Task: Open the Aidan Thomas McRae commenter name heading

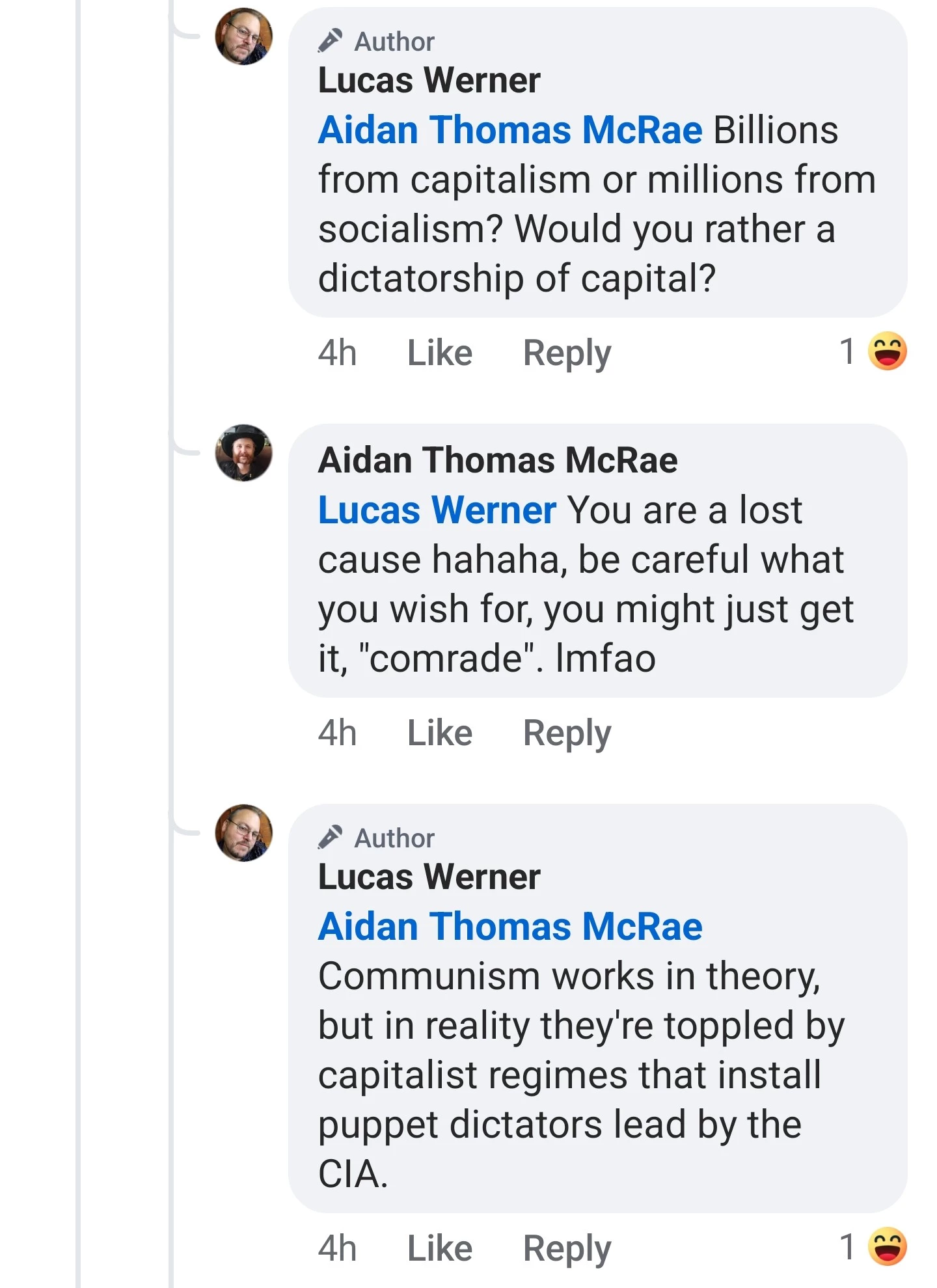Action: (x=498, y=461)
